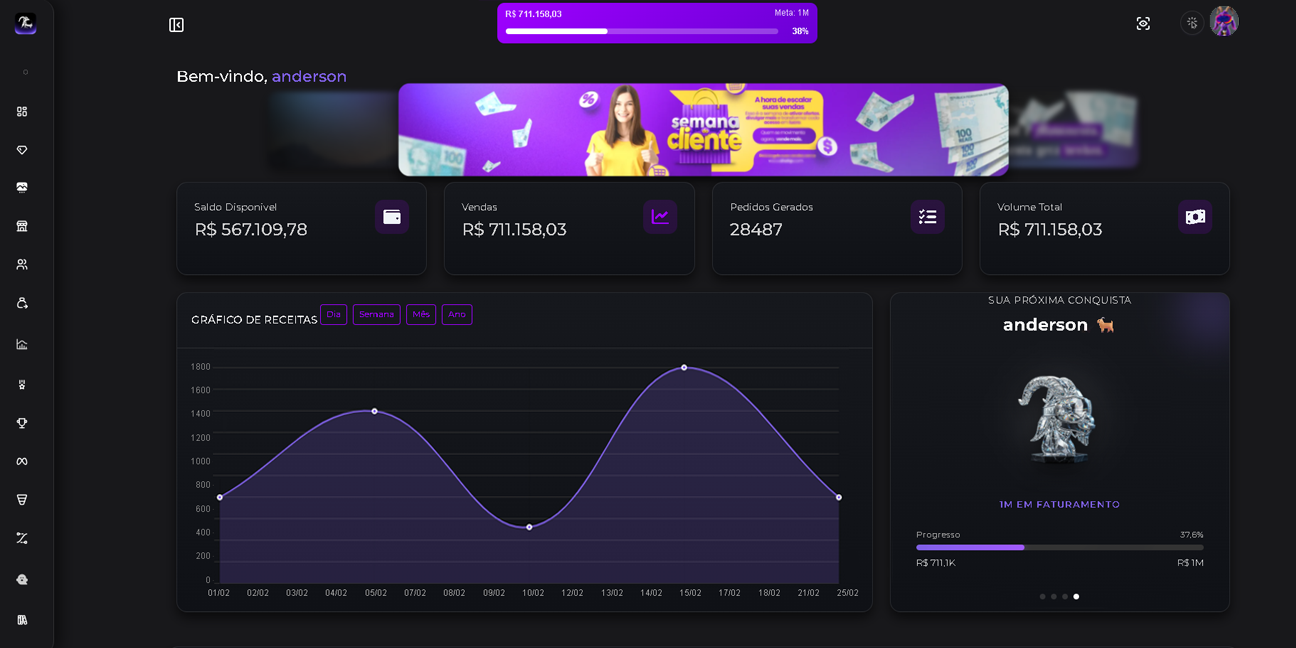Switch revenue chart to Semana view
The height and width of the screenshot is (648, 1296).
376,314
